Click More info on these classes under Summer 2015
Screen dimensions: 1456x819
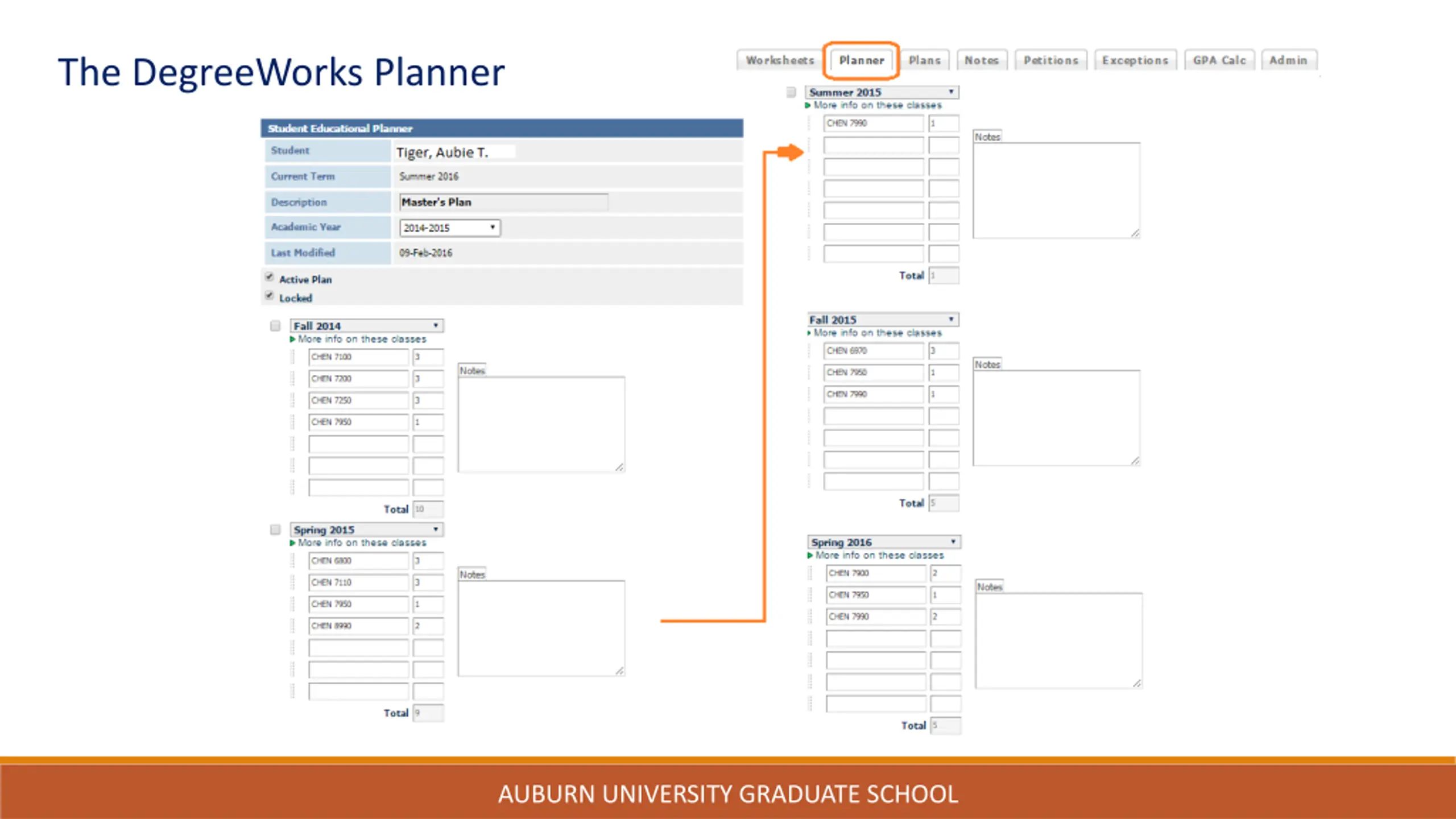(x=877, y=105)
